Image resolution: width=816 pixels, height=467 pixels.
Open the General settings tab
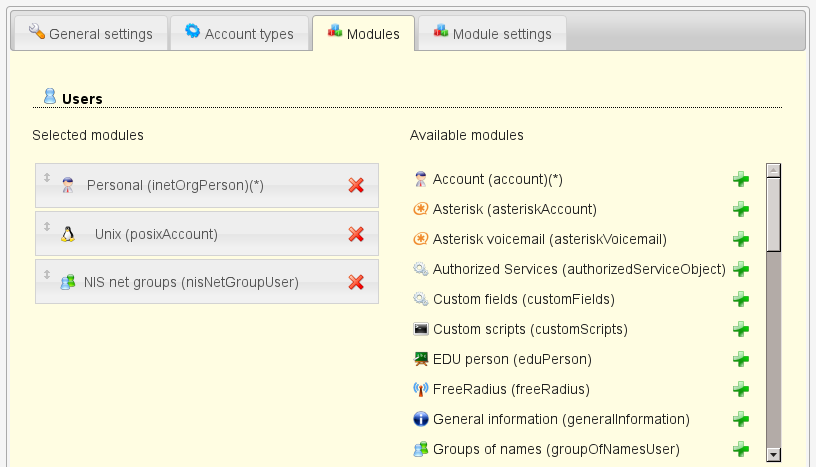point(90,34)
